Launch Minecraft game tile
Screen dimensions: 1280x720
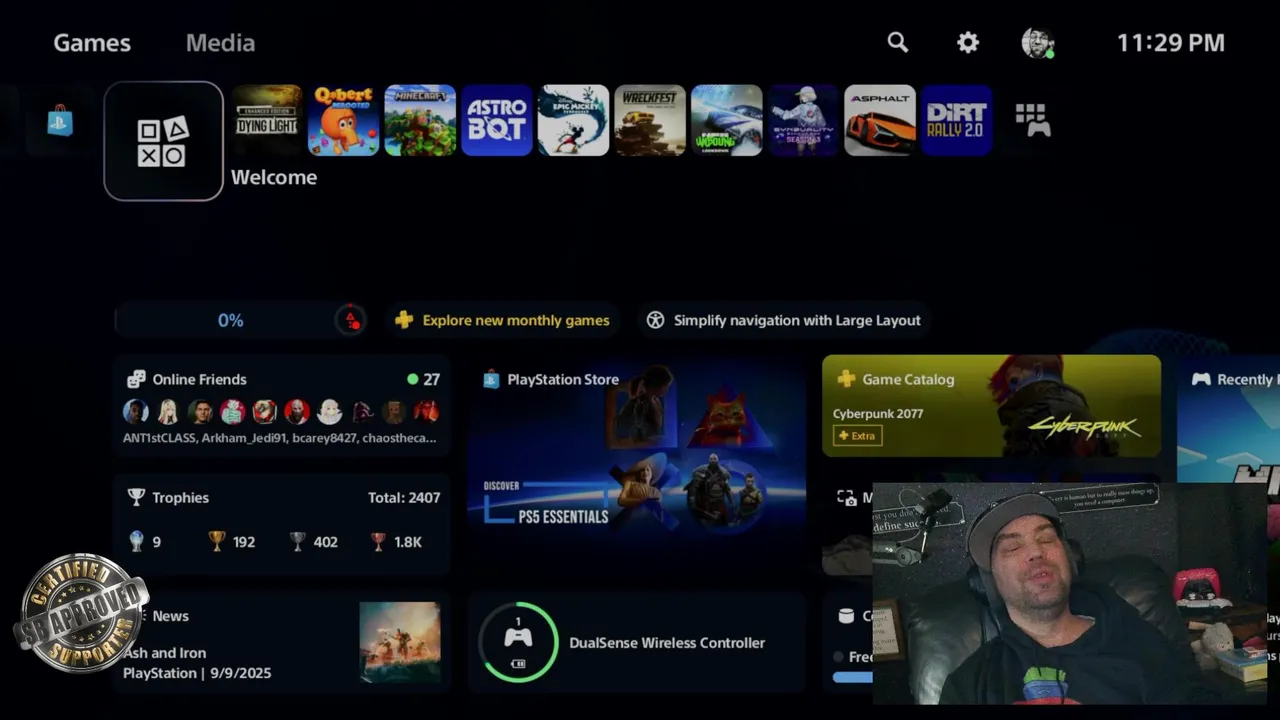[420, 120]
